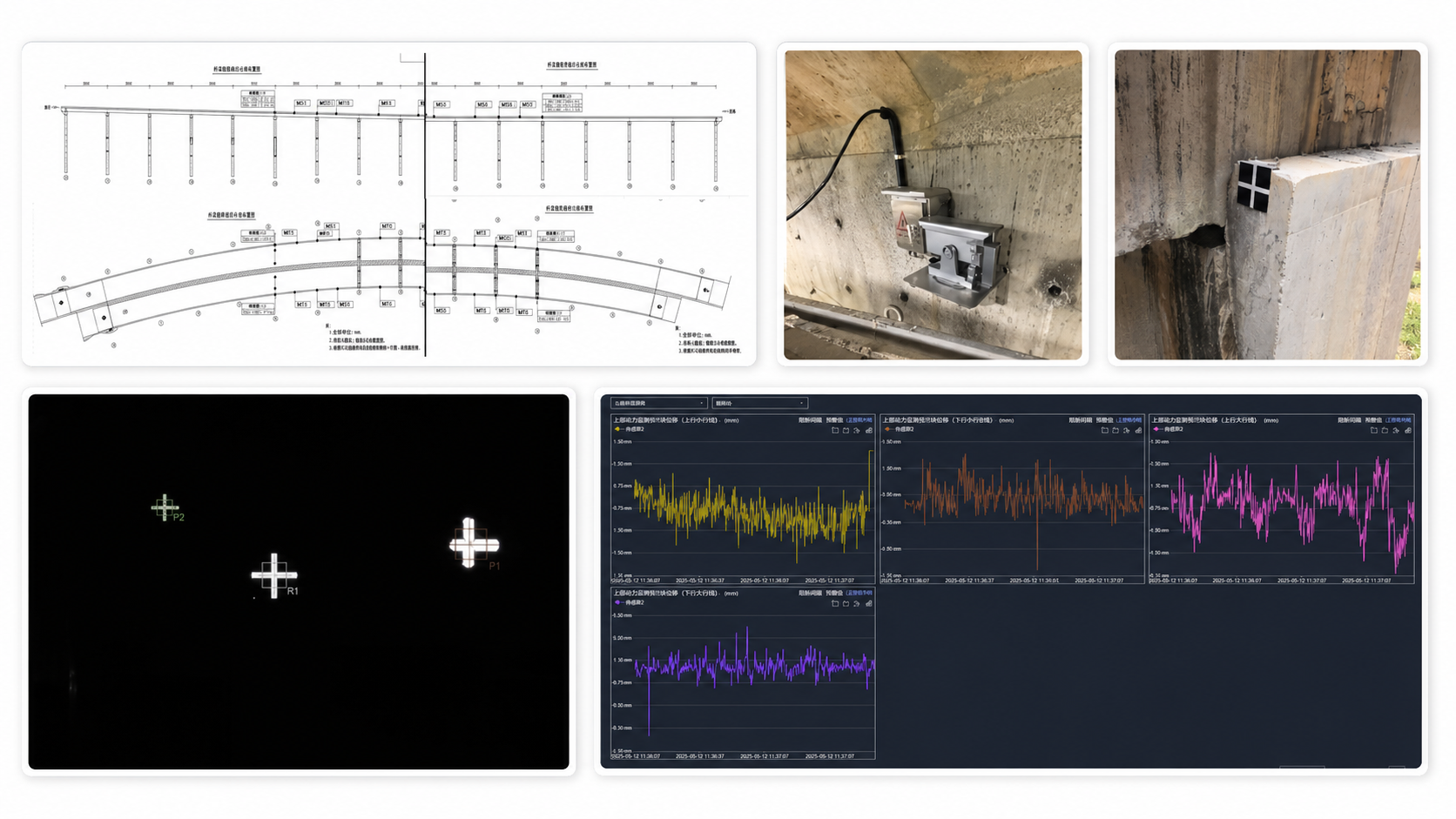Click 预警值 label in the orange chart header
The height and width of the screenshot is (819, 1456).
[x=1104, y=420]
